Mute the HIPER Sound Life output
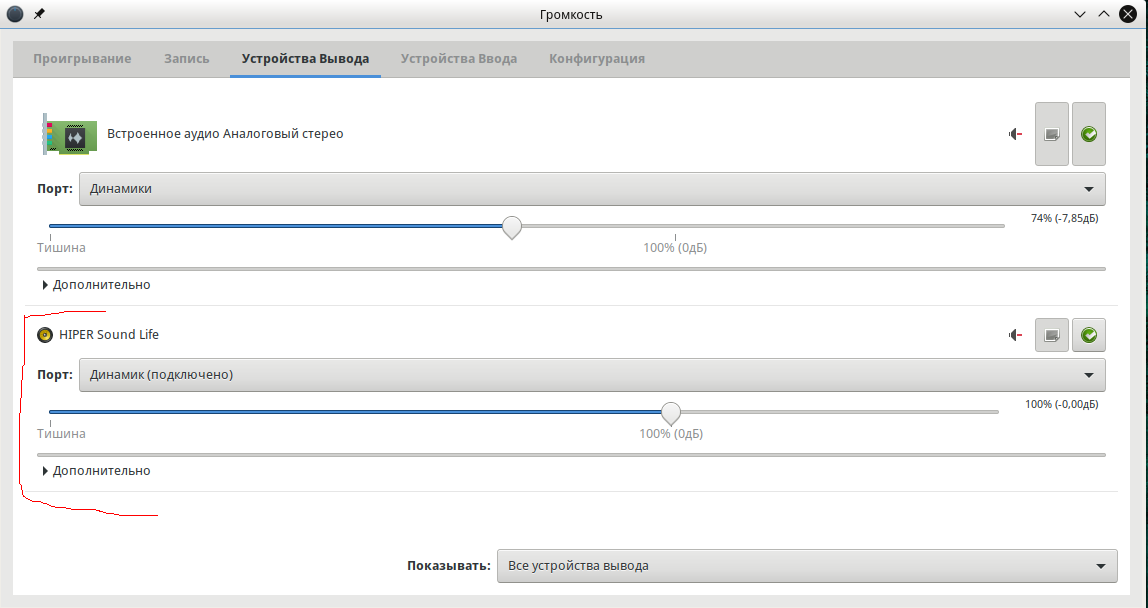 tap(1015, 335)
